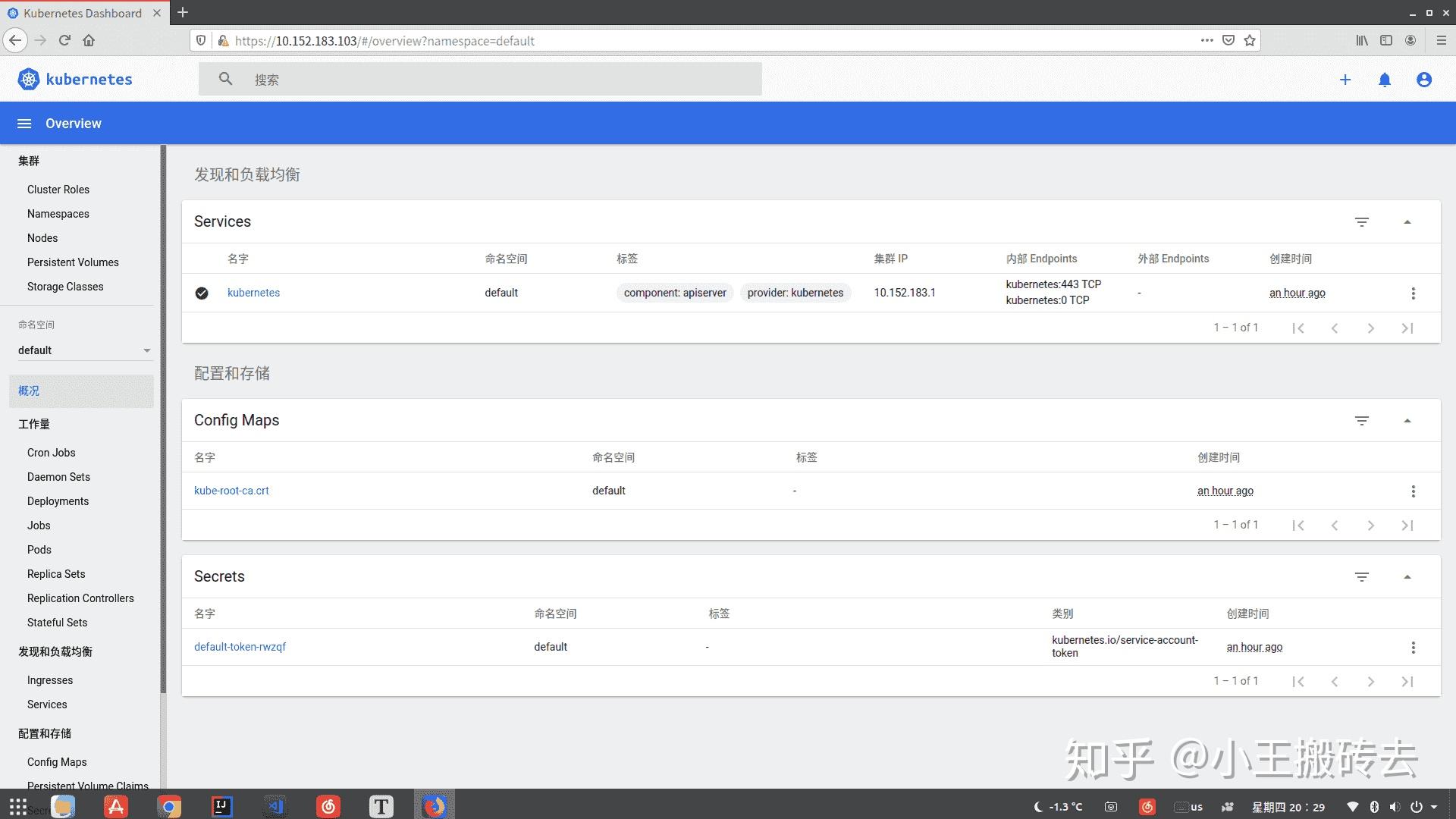Open actions menu for kubernetes service row
The width and height of the screenshot is (1456, 819).
point(1413,293)
